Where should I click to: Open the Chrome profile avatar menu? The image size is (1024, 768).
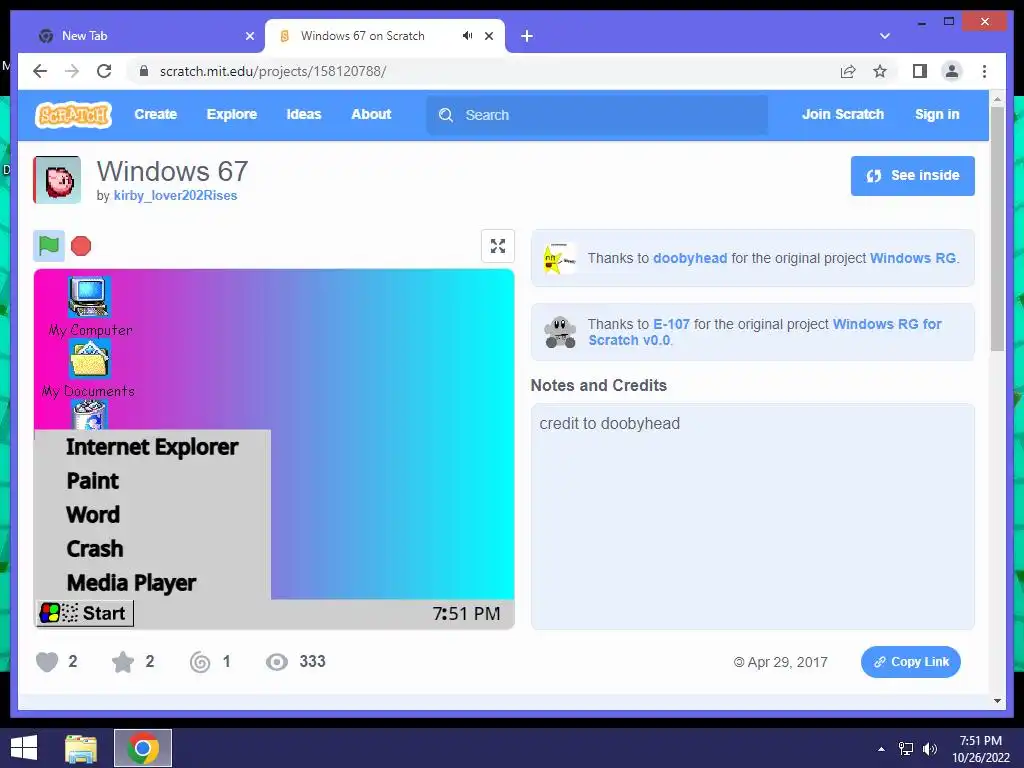[952, 71]
